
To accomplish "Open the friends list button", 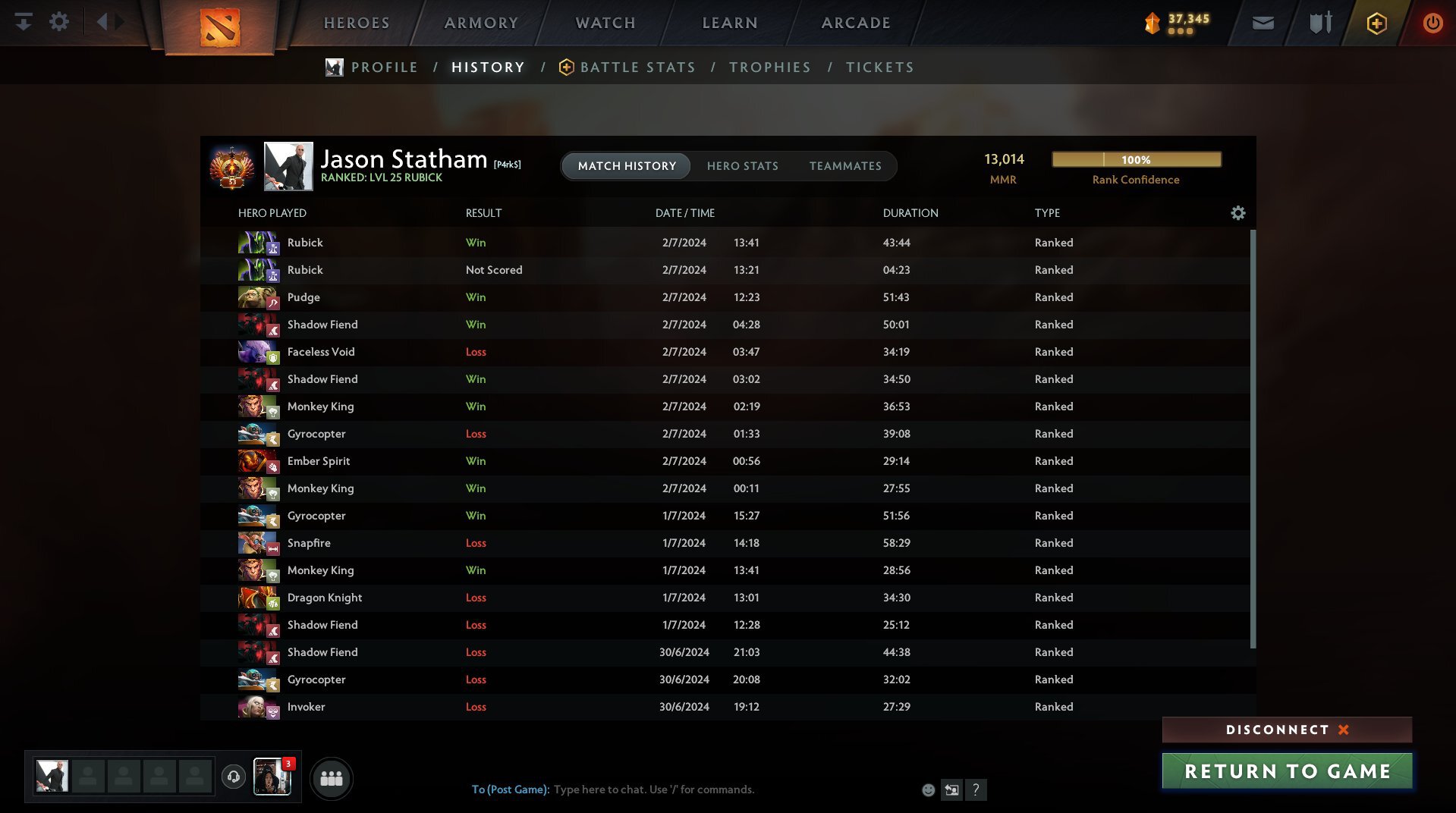I will click(x=332, y=778).
